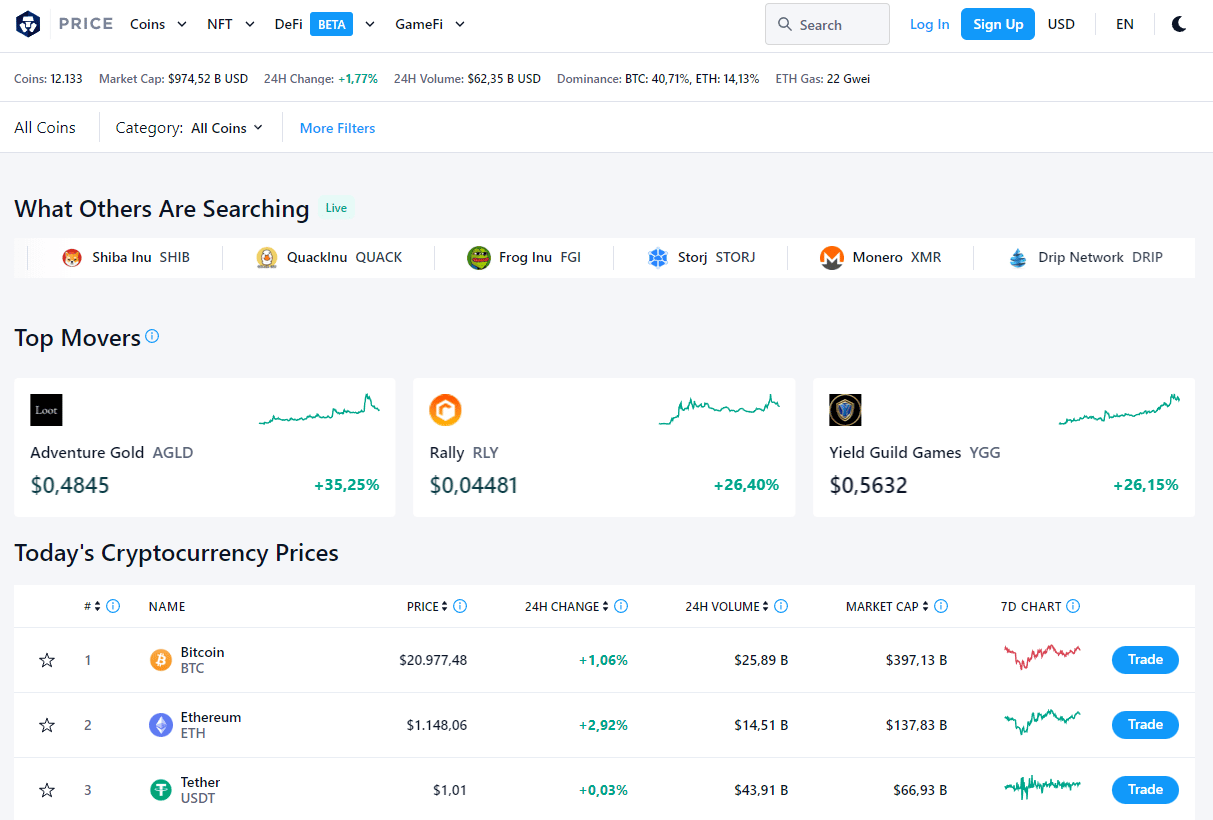
Task: Open the QuackInu coin icon
Action: [267, 258]
